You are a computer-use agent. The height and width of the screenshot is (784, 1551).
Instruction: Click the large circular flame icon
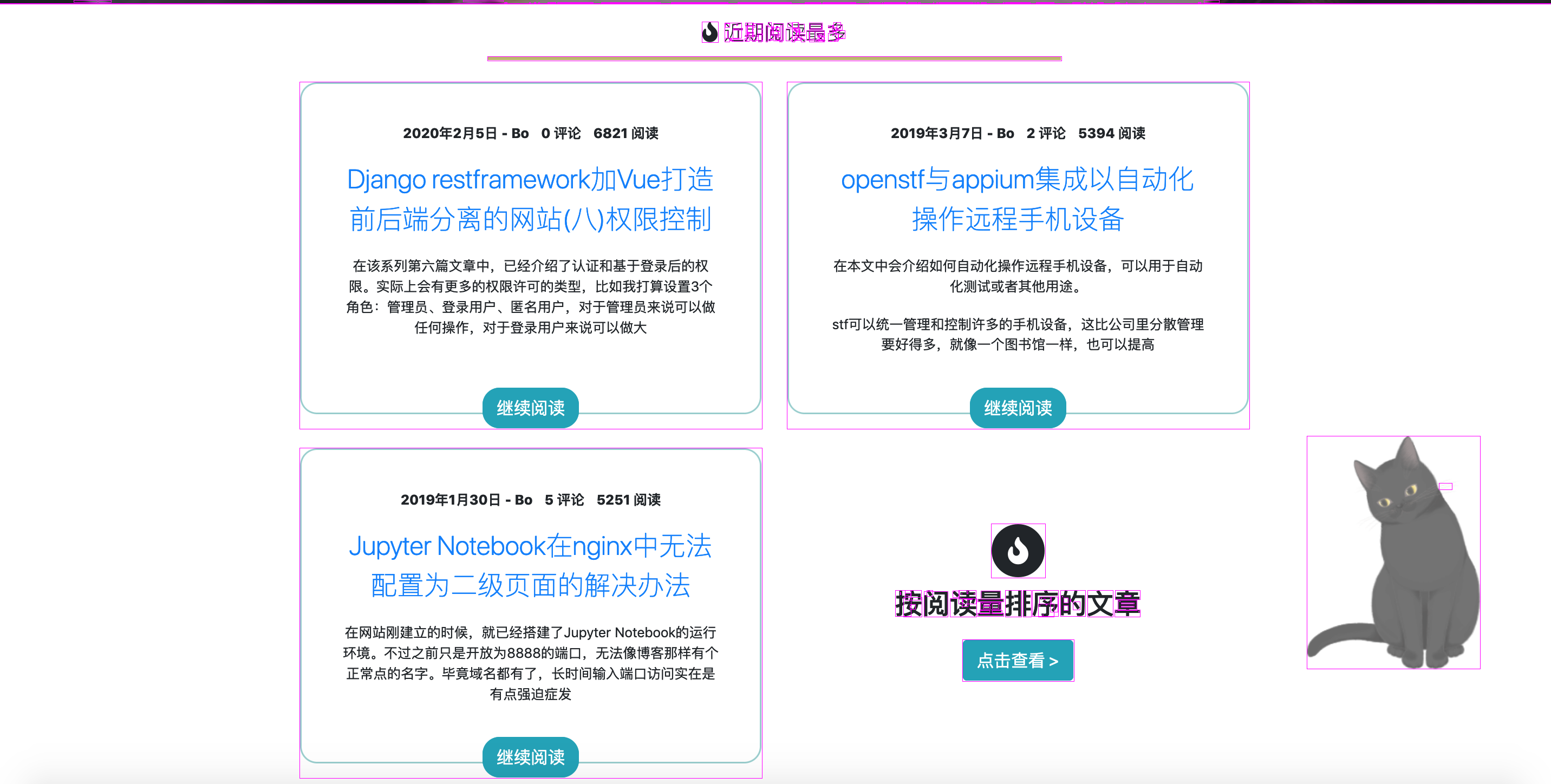pyautogui.click(x=1018, y=550)
